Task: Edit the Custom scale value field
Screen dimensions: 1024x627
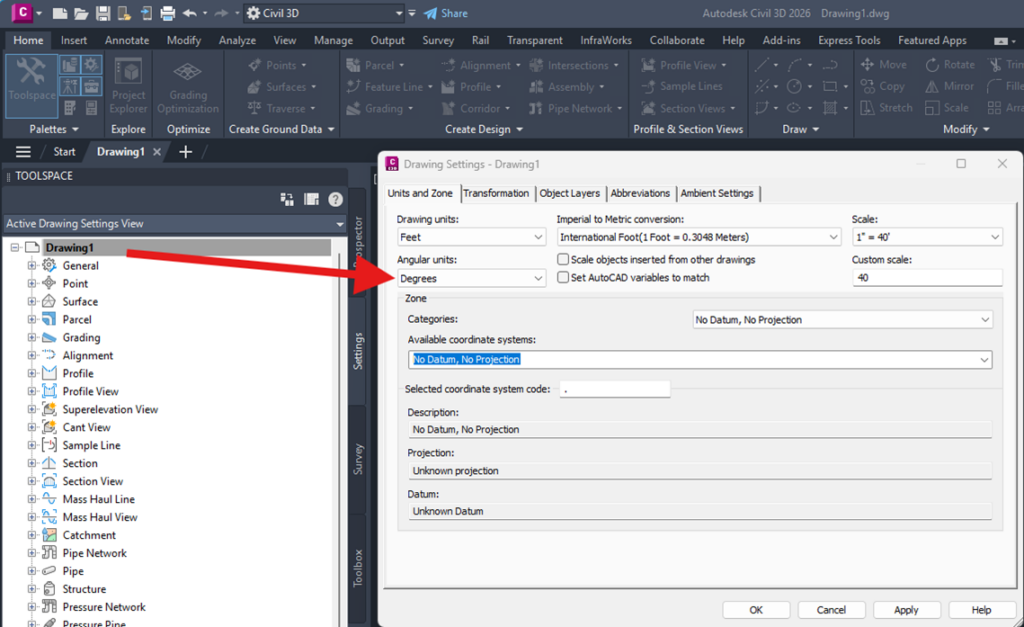Action: 926,277
